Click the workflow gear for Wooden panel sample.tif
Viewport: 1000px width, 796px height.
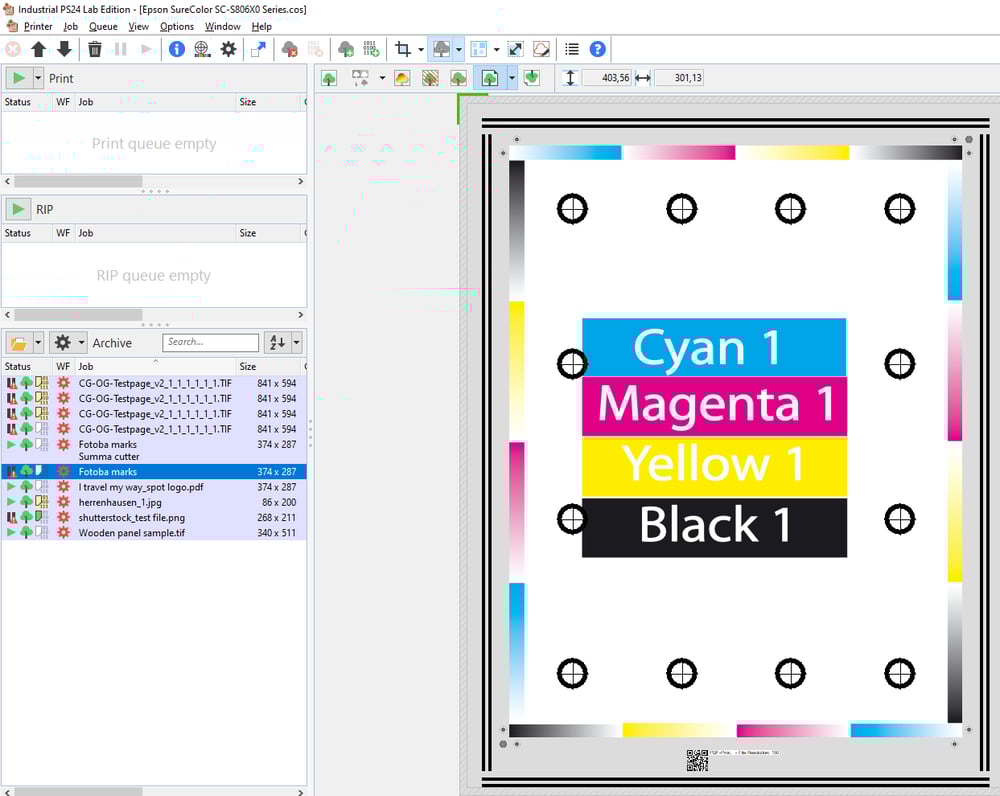pyautogui.click(x=63, y=533)
